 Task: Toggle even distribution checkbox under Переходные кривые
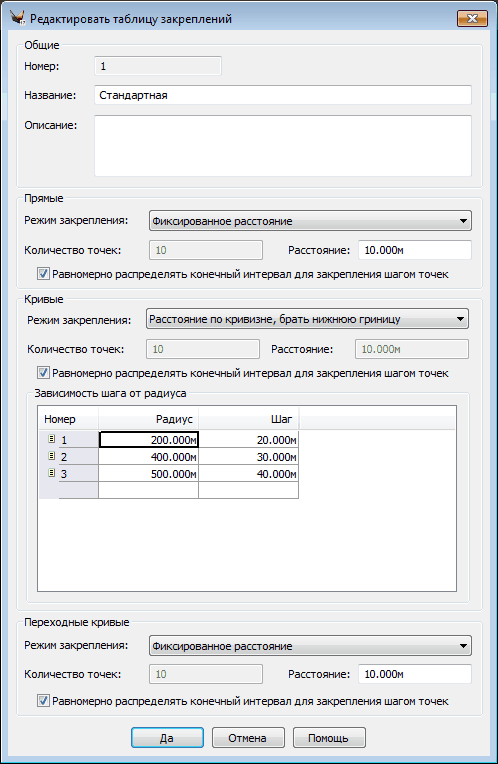43,701
